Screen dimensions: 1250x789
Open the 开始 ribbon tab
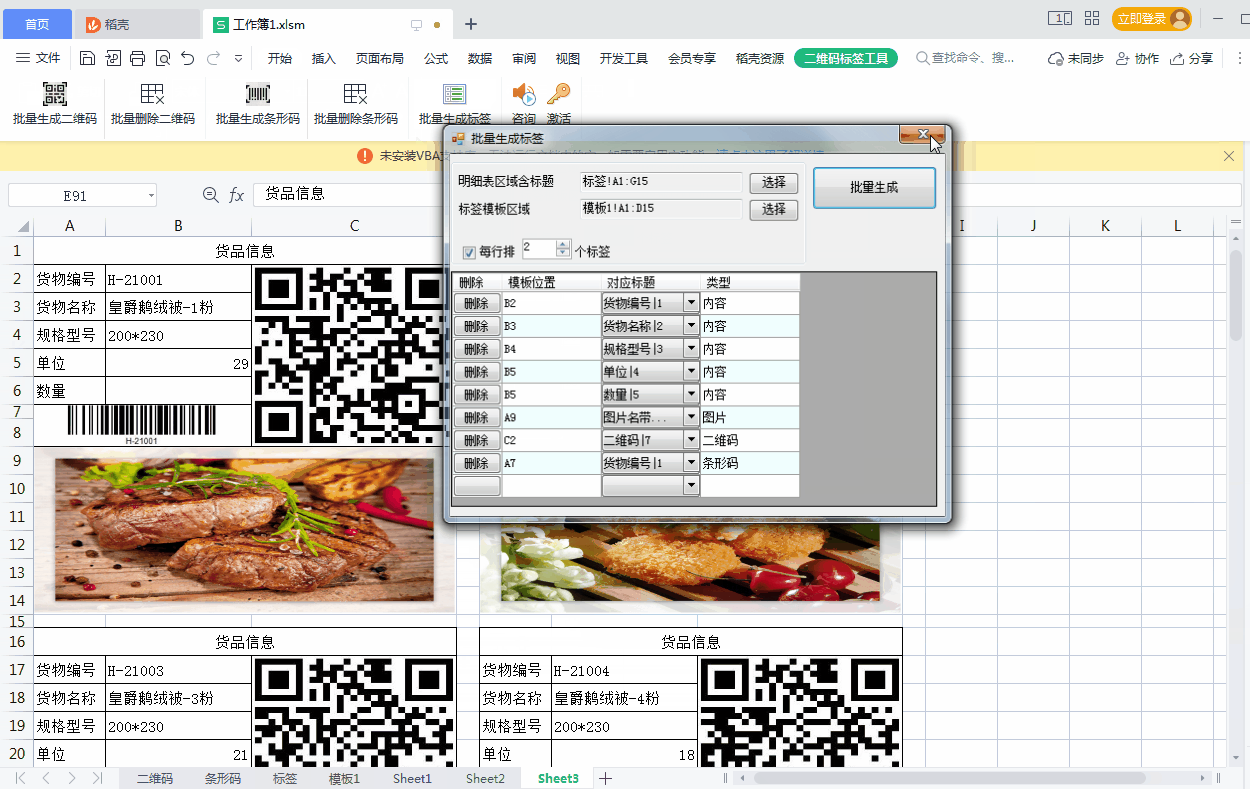pyautogui.click(x=280, y=59)
